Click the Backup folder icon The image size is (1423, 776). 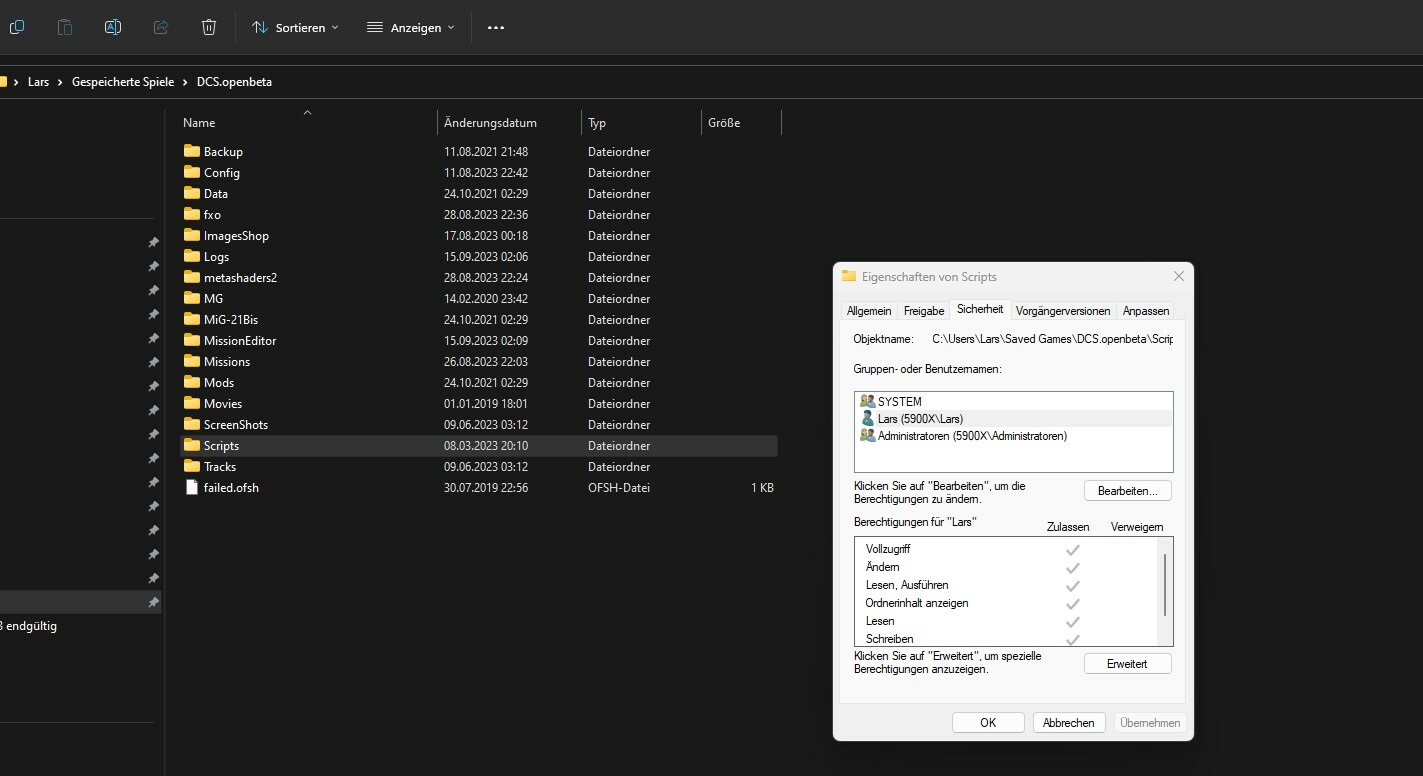click(x=193, y=151)
